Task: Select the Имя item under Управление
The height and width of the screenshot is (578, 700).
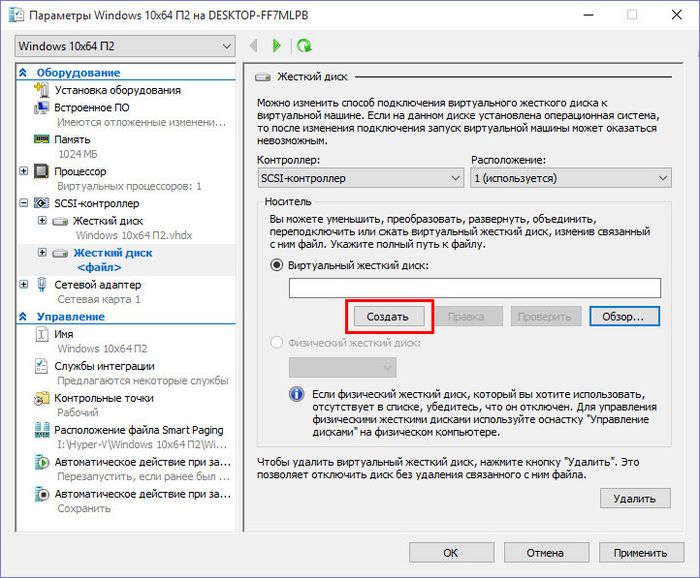Action: pos(64,334)
